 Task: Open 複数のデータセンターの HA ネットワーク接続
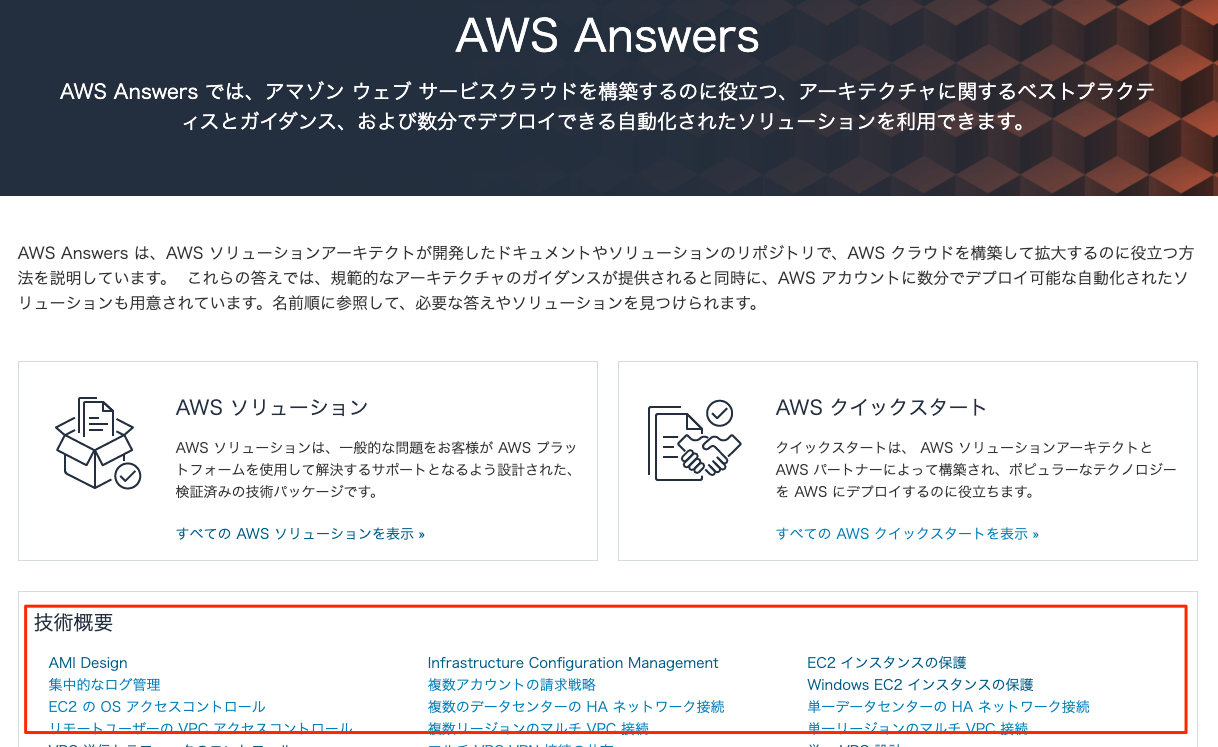pyautogui.click(x=573, y=706)
